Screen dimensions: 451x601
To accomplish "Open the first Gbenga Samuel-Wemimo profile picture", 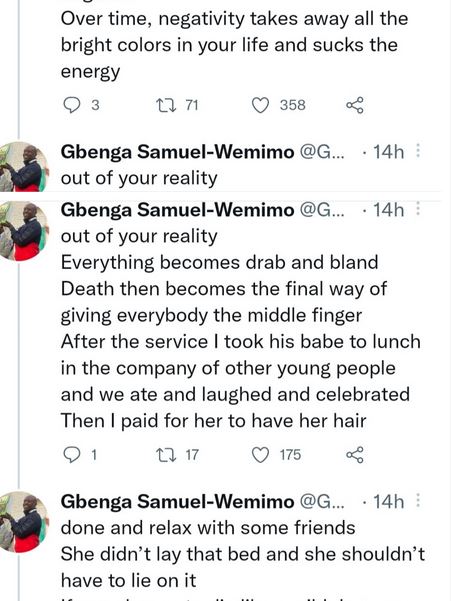I will (24, 167).
